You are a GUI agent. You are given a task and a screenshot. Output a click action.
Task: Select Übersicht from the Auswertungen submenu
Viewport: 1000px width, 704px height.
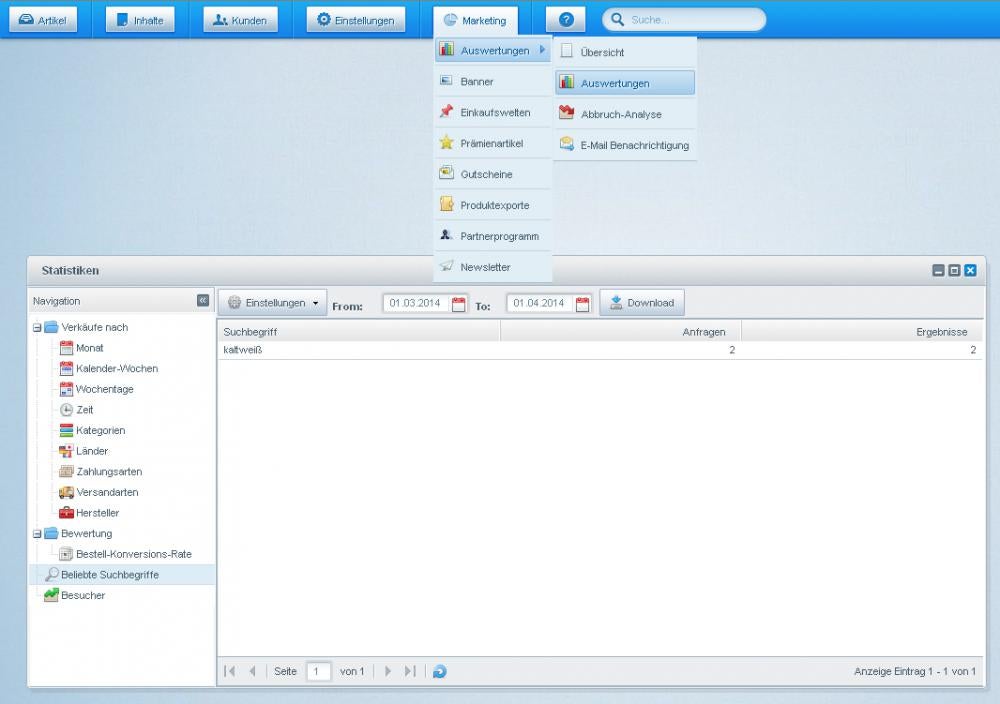click(604, 51)
